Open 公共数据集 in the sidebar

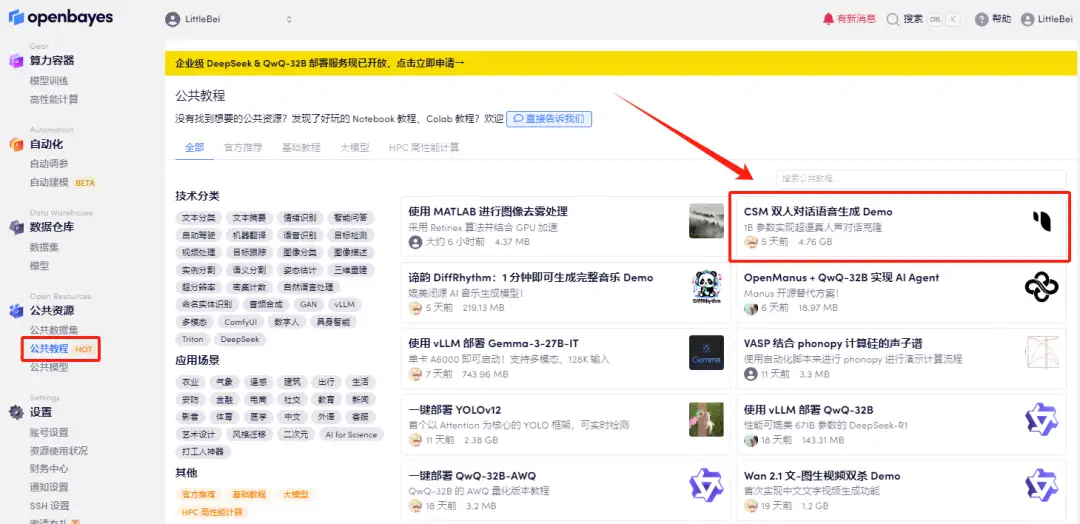[x=54, y=330]
